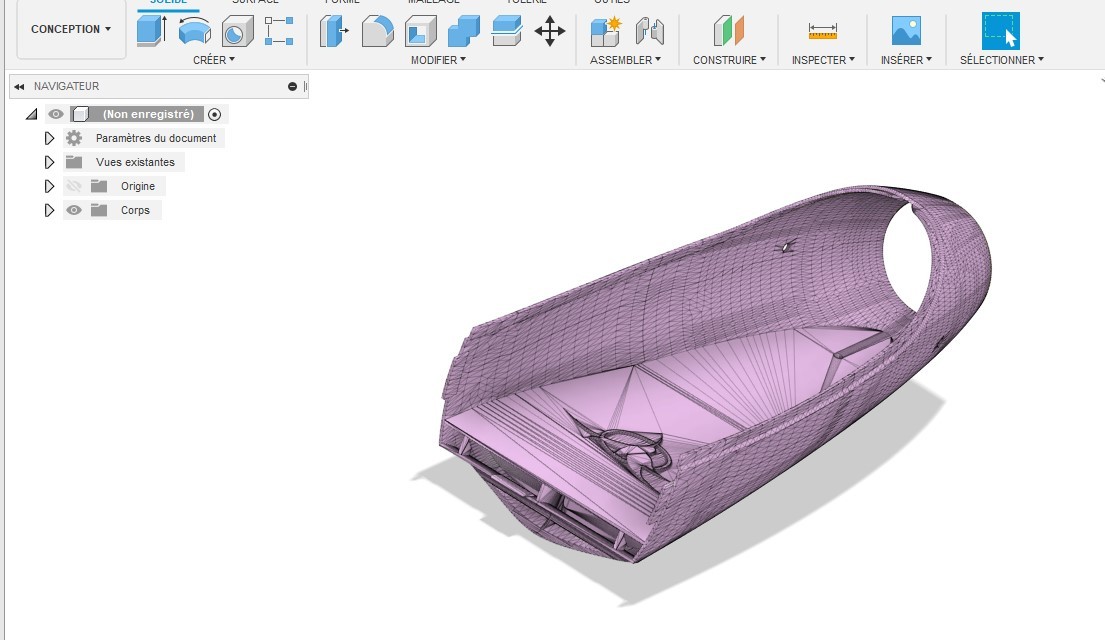1105x640 pixels.
Task: Click the Offset Plane construct icon
Action: (x=729, y=32)
